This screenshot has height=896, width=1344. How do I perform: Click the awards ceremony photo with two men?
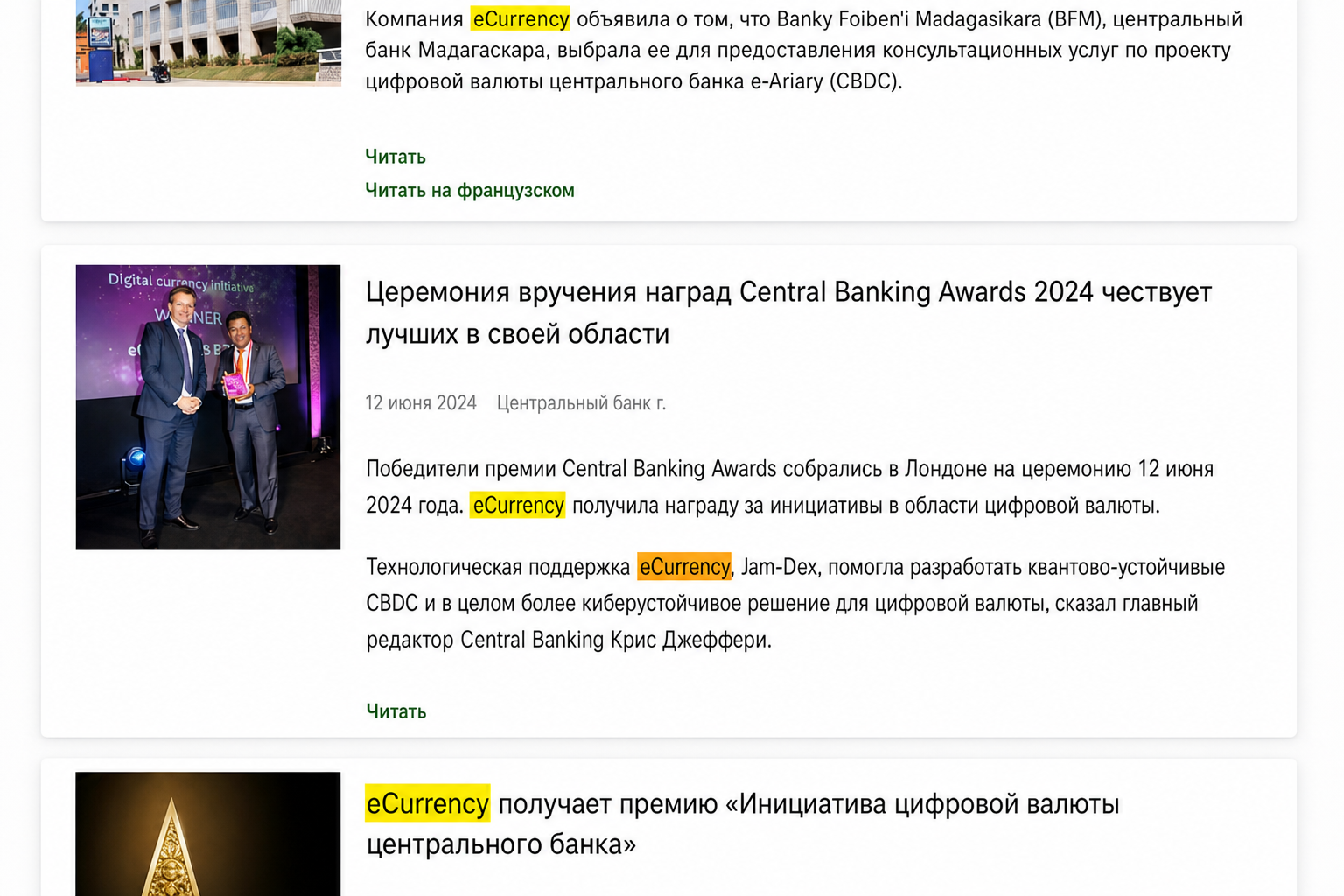208,407
